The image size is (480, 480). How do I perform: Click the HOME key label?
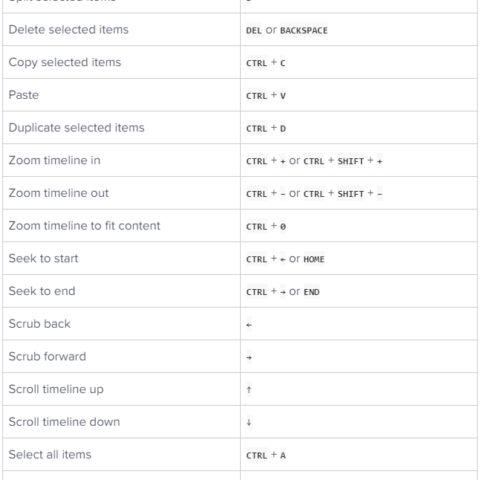coord(314,259)
